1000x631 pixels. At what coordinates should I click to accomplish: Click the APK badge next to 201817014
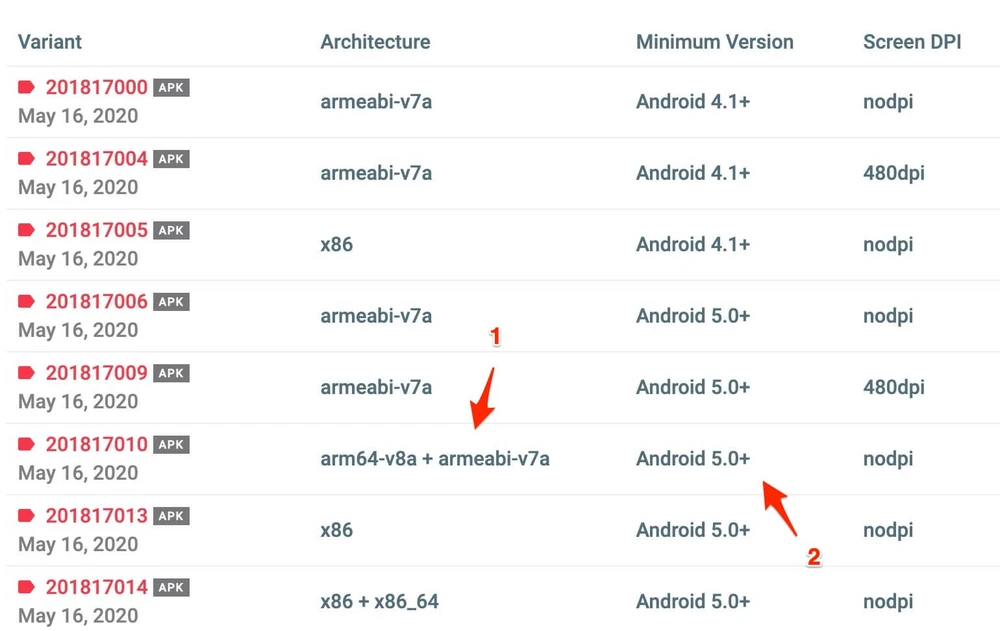(x=171, y=587)
